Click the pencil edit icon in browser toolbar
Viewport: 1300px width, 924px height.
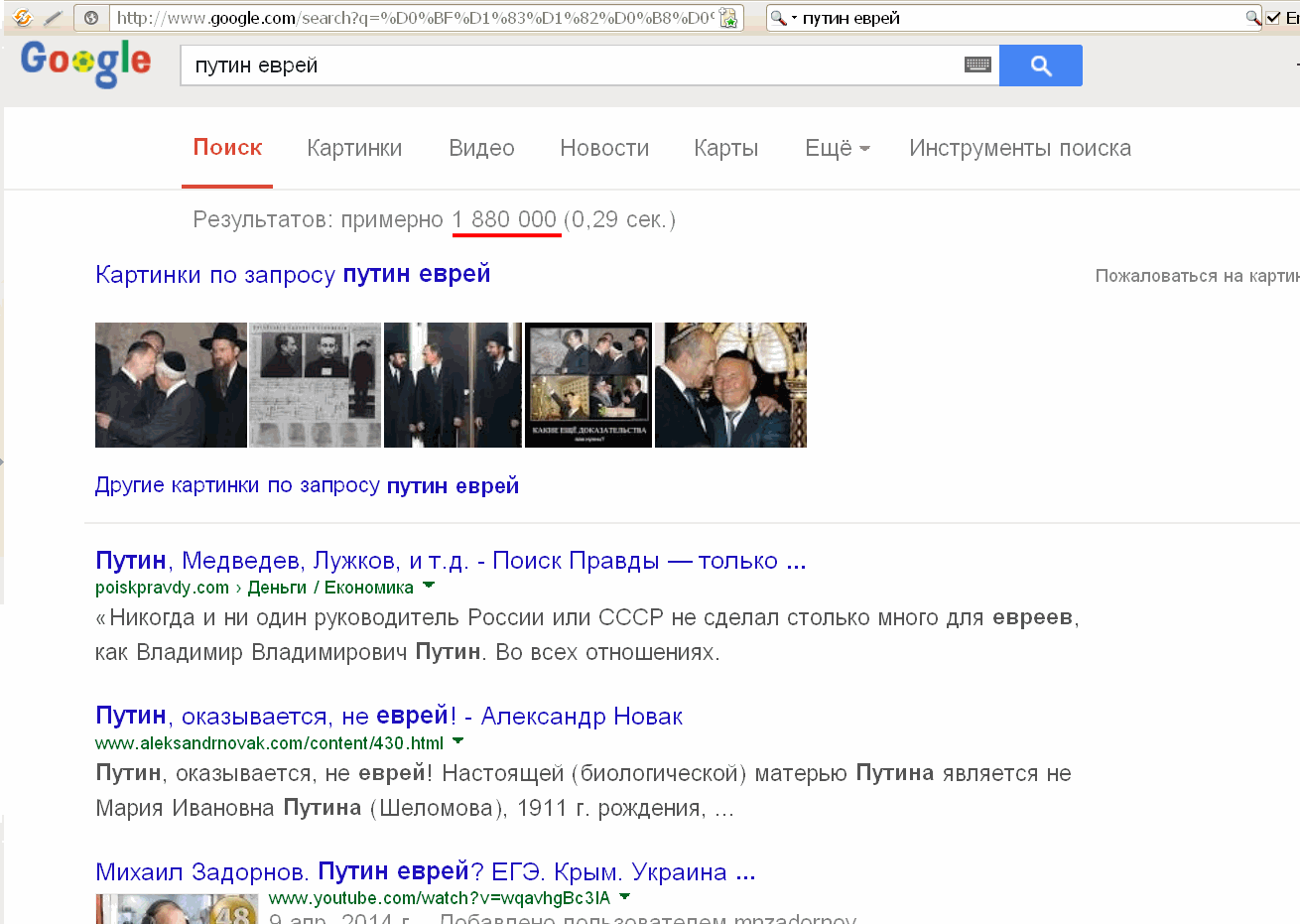54,18
